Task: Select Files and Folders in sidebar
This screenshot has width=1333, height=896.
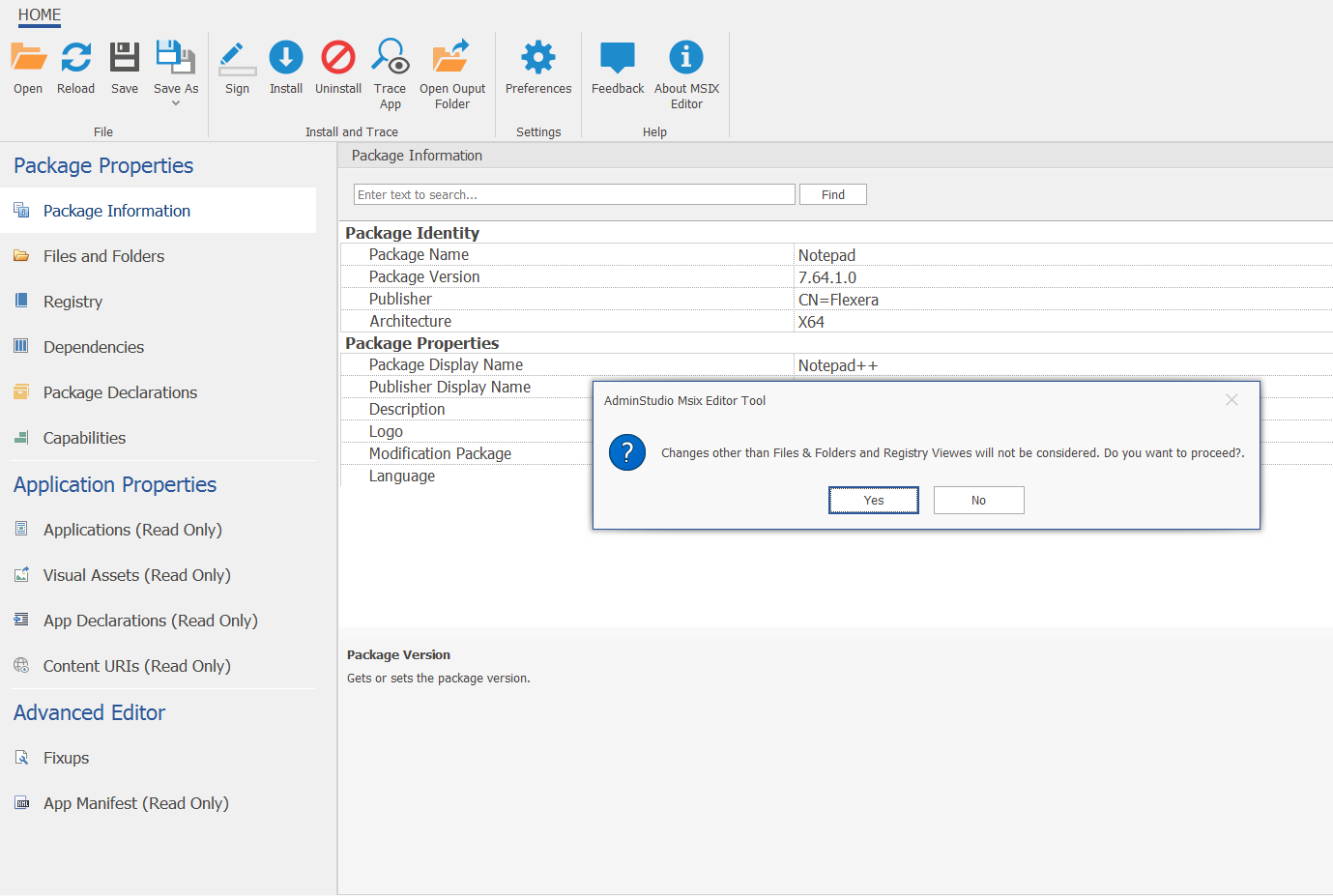Action: click(x=103, y=256)
